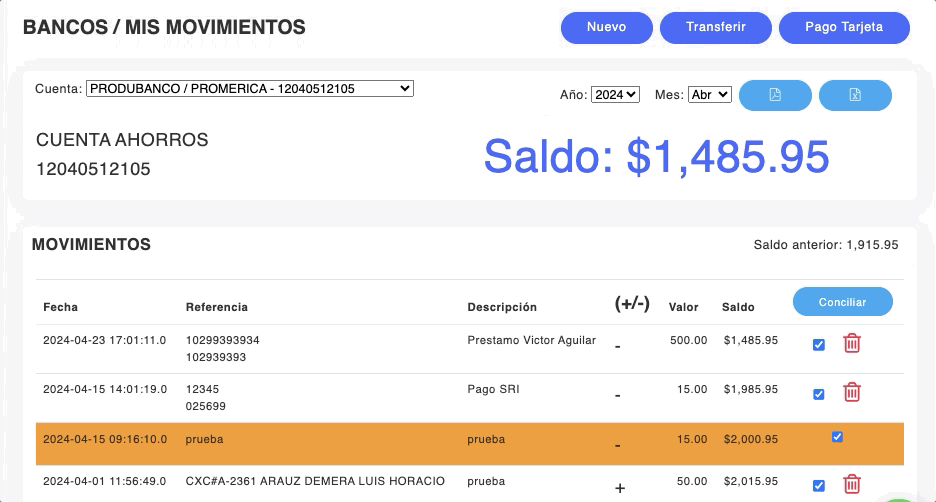Click the Fecha column header
The image size is (936, 502).
click(60, 307)
